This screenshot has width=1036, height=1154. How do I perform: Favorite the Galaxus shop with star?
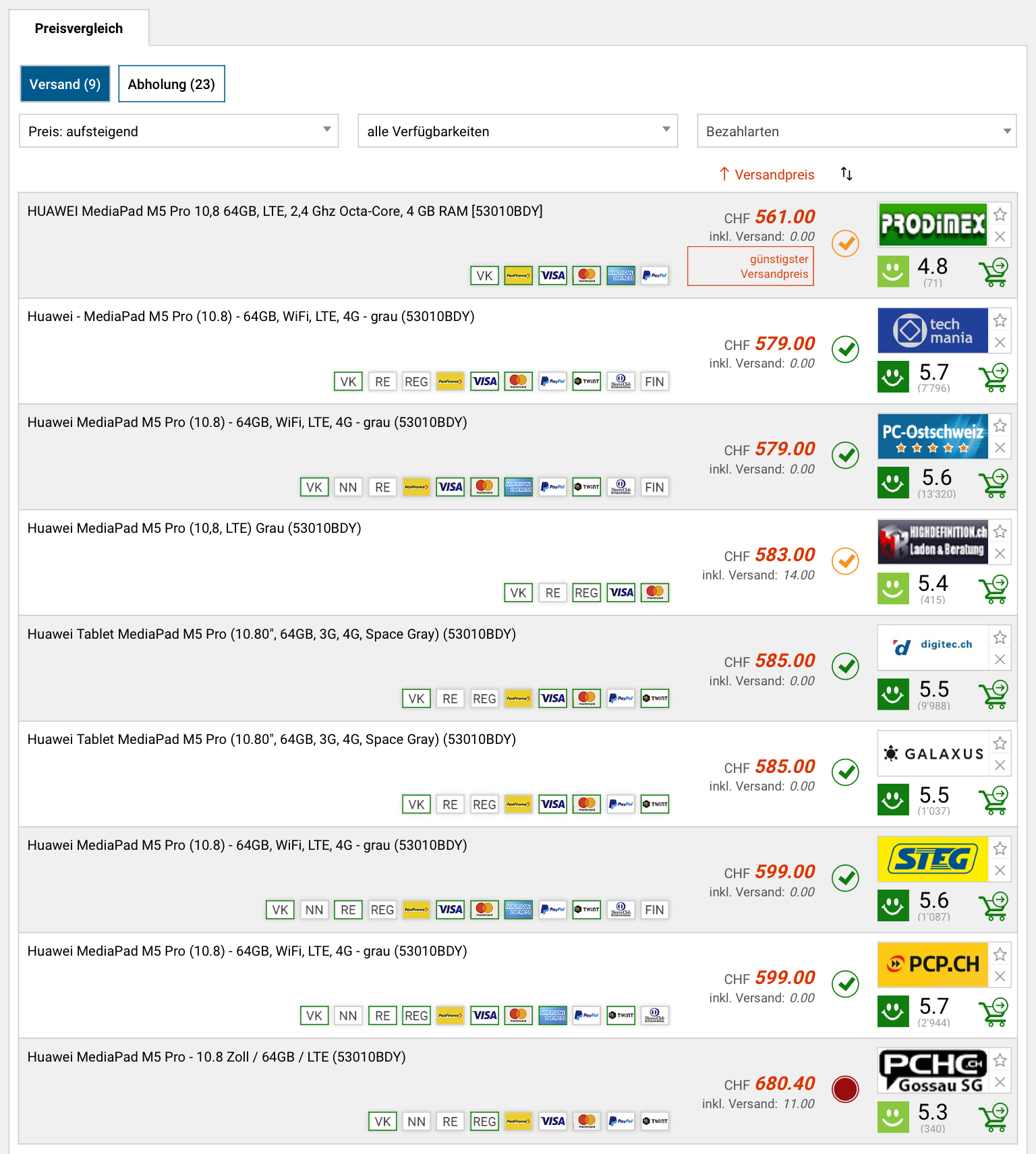click(x=1000, y=743)
